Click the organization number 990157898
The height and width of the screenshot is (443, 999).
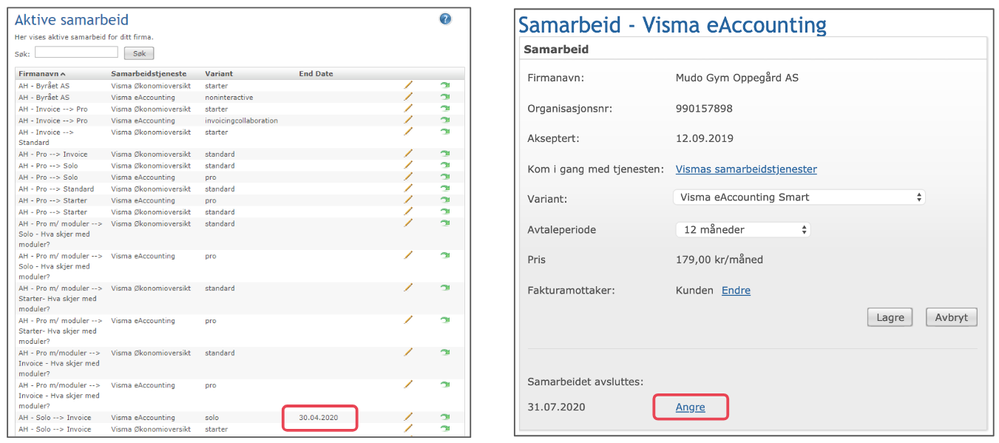tap(703, 108)
